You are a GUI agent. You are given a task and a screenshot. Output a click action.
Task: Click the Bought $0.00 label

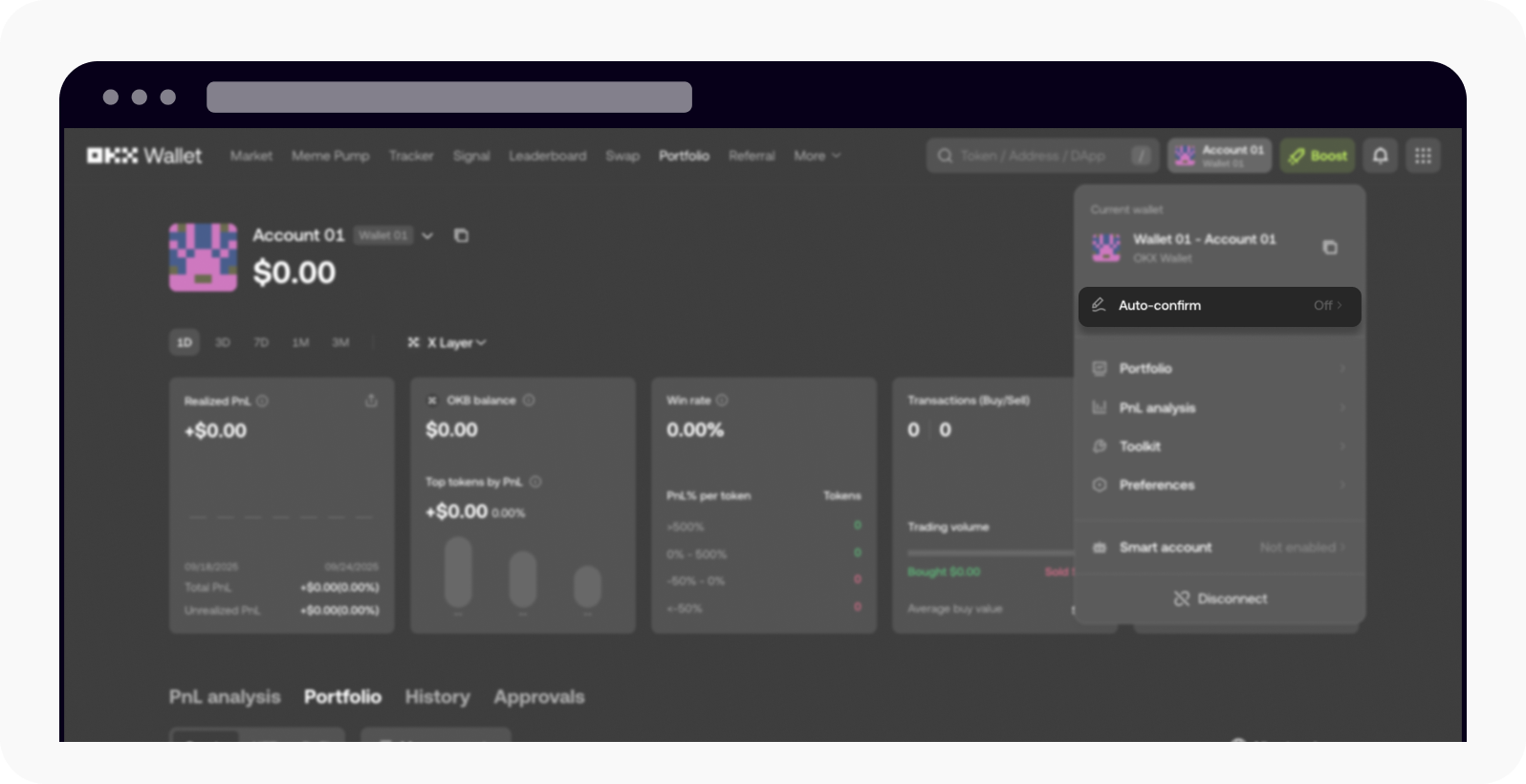[x=944, y=572]
